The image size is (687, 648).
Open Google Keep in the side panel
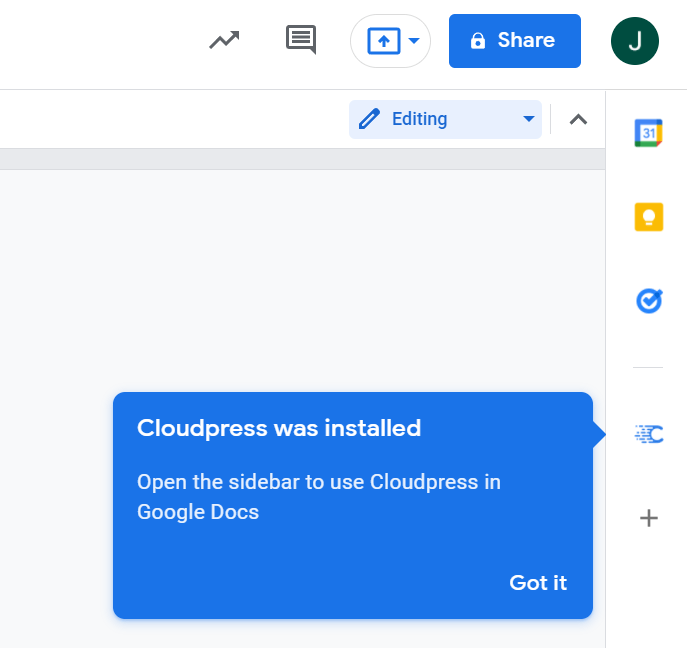click(x=648, y=217)
